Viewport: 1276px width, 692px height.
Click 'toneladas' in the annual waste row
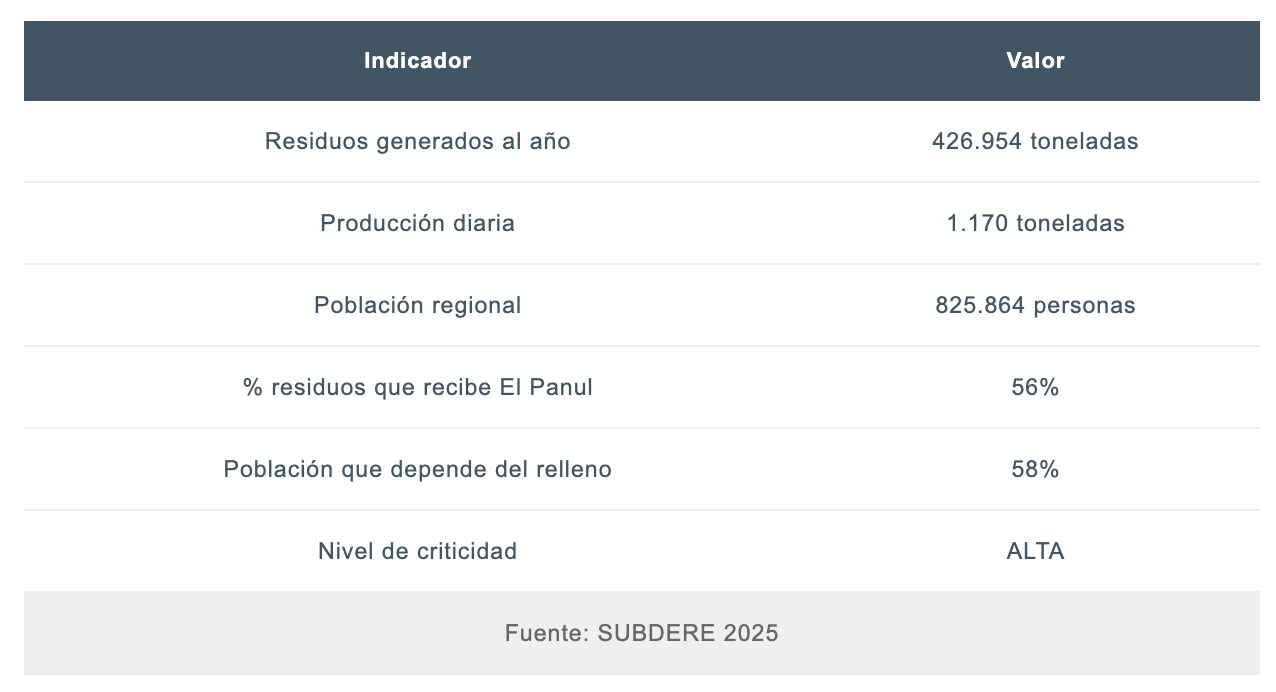1084,142
